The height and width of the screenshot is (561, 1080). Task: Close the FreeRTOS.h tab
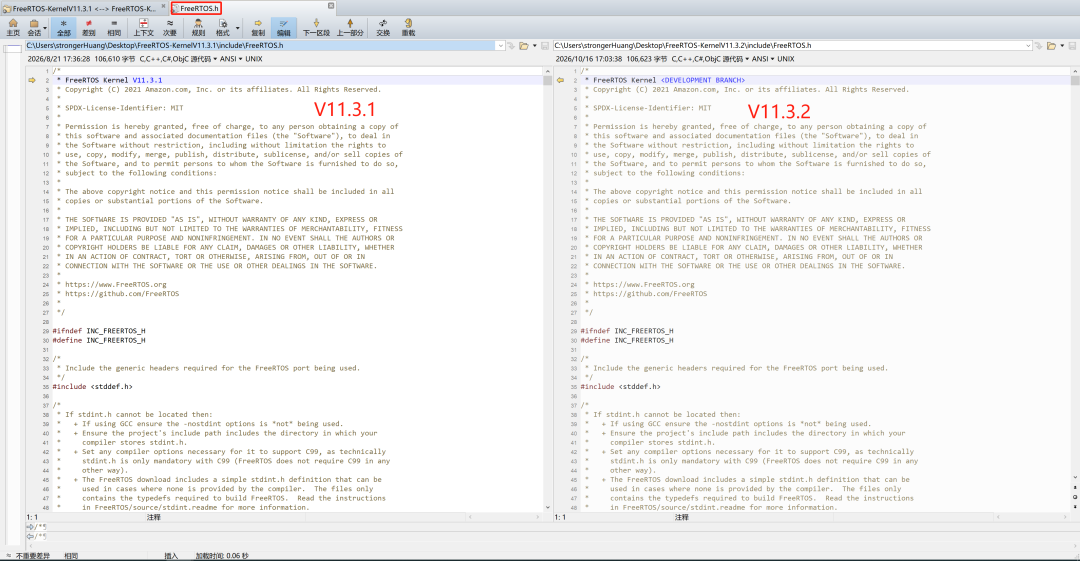331,6
